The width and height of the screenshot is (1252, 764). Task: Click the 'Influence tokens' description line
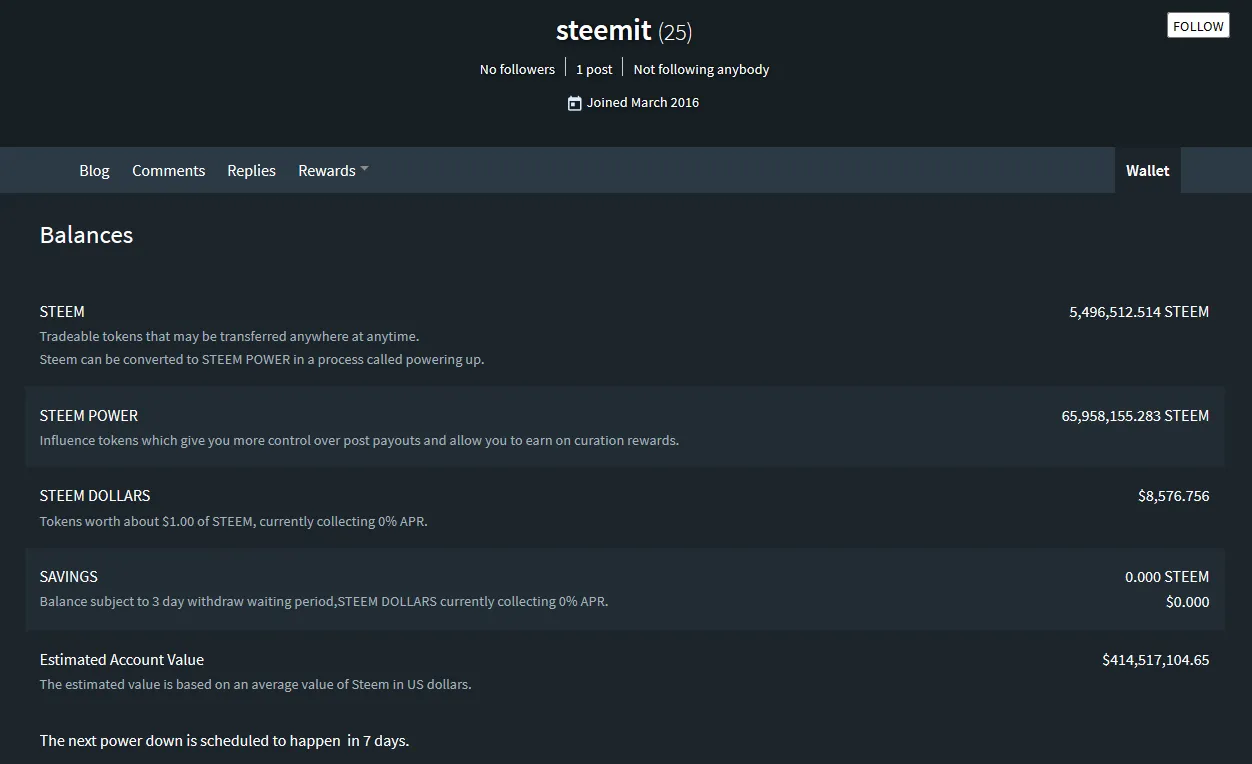359,441
